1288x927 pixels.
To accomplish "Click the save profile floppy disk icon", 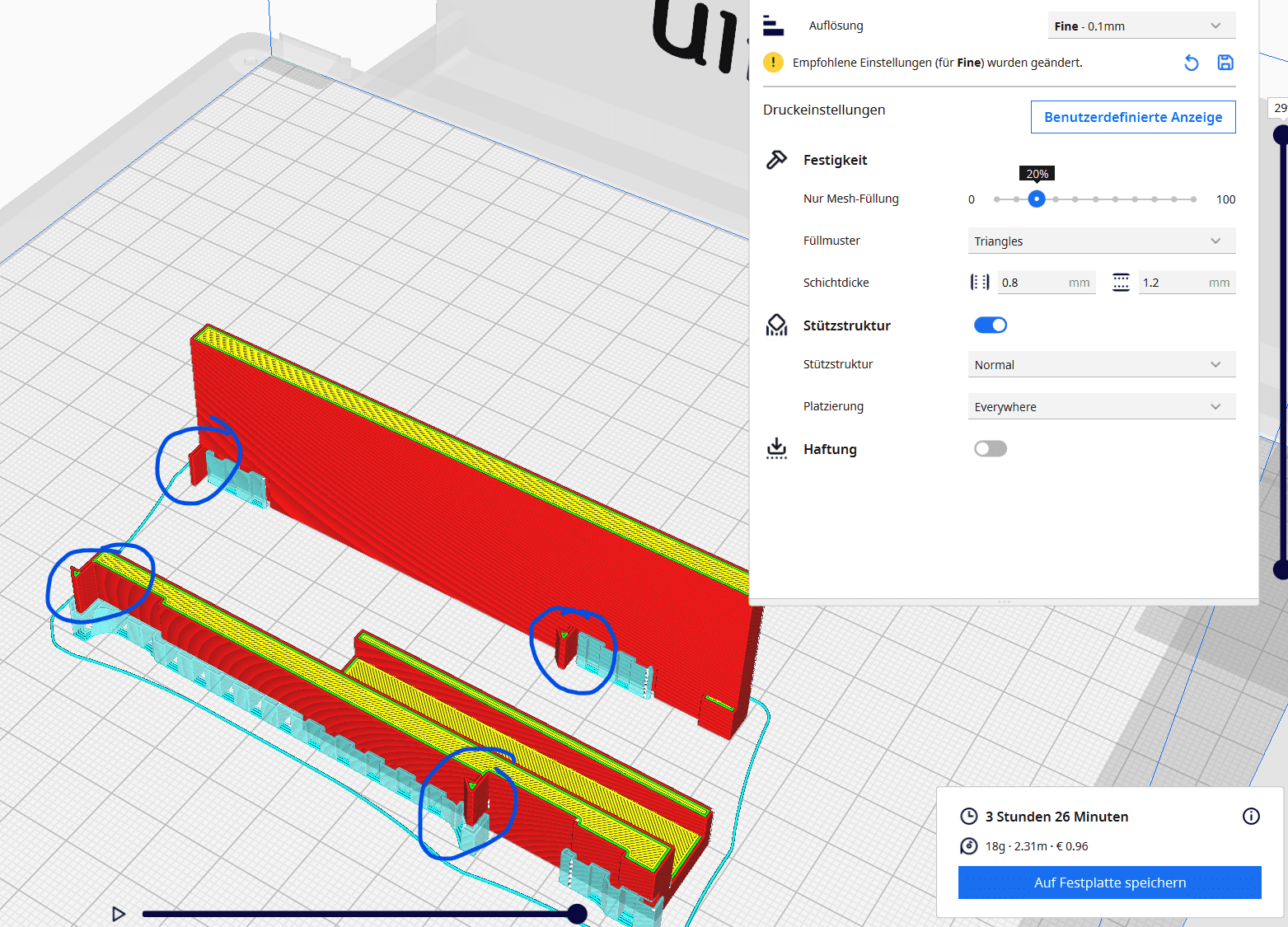I will [x=1225, y=63].
